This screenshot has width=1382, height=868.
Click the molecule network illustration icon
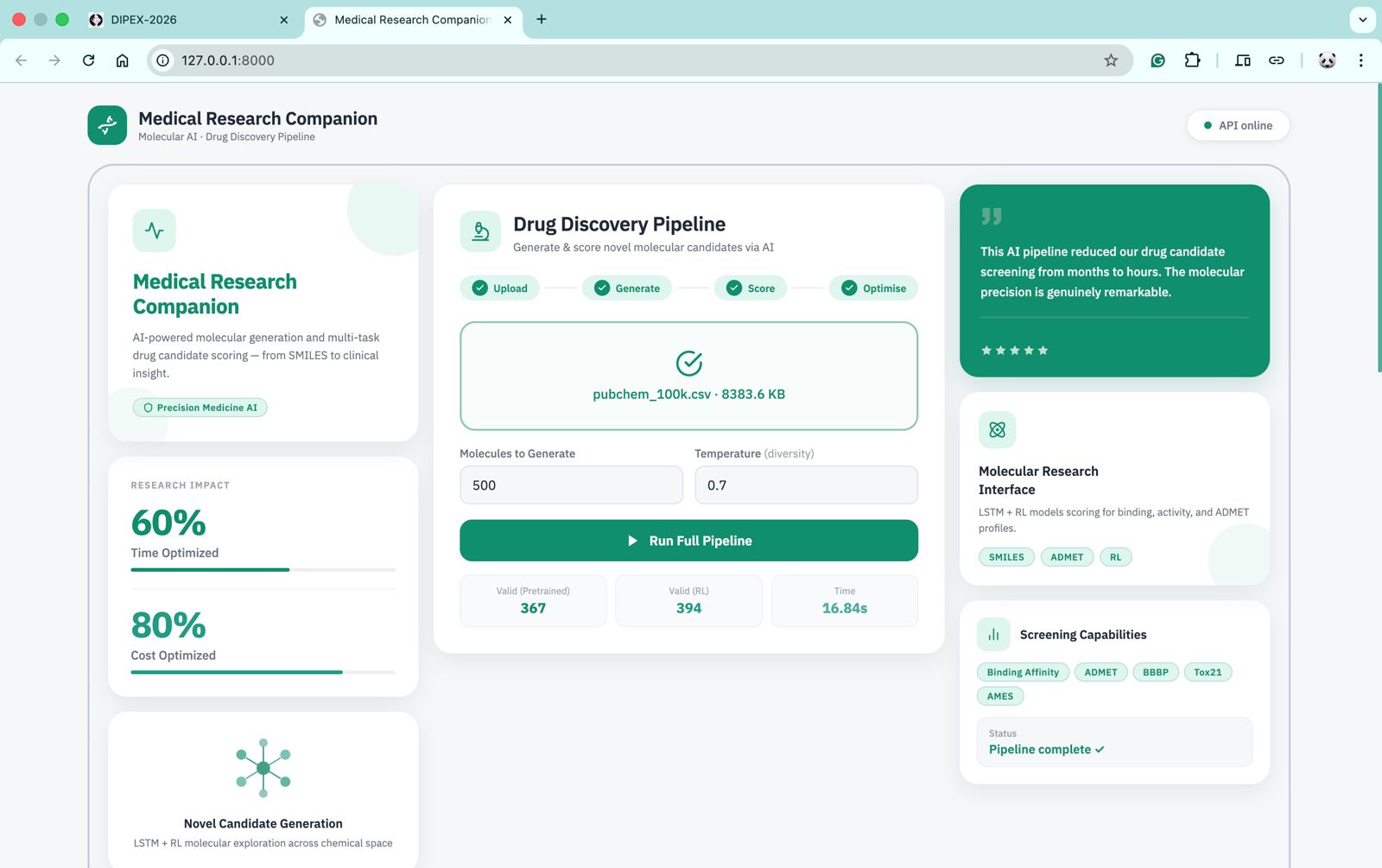click(x=263, y=768)
